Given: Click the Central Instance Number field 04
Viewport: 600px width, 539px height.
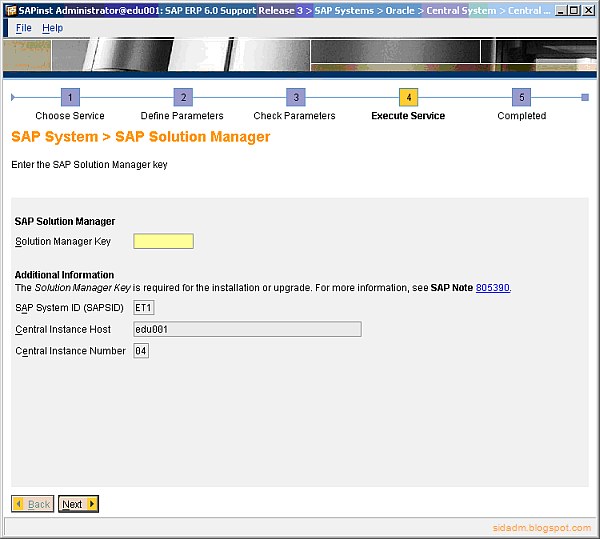Looking at the screenshot, I should coord(141,350).
